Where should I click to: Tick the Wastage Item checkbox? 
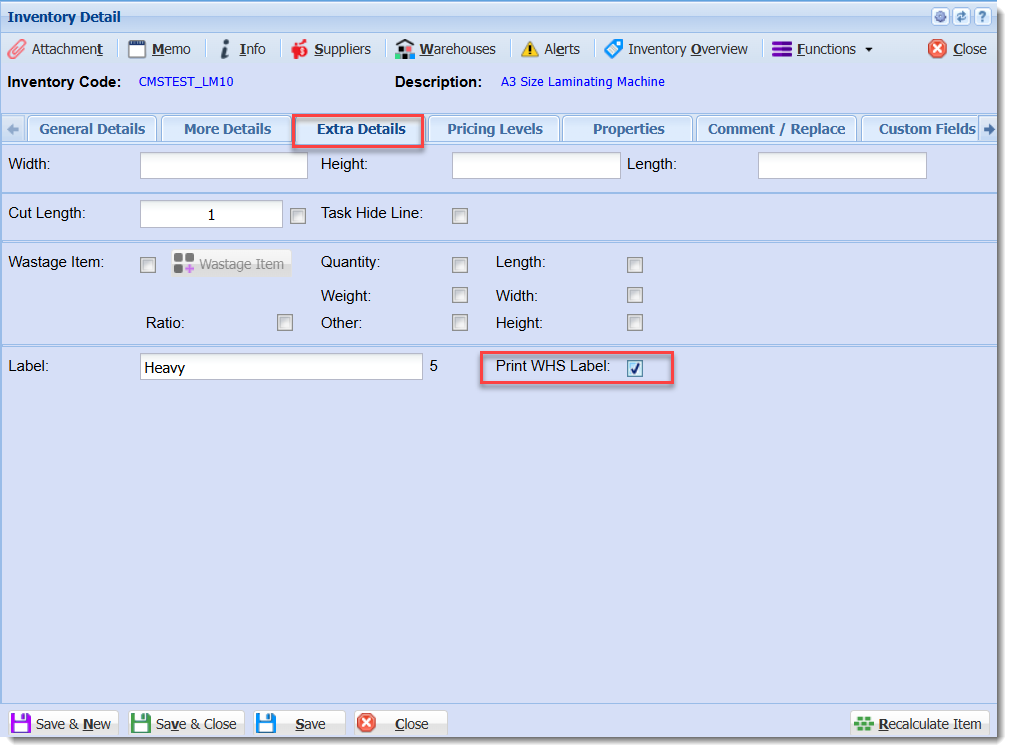pyautogui.click(x=148, y=265)
